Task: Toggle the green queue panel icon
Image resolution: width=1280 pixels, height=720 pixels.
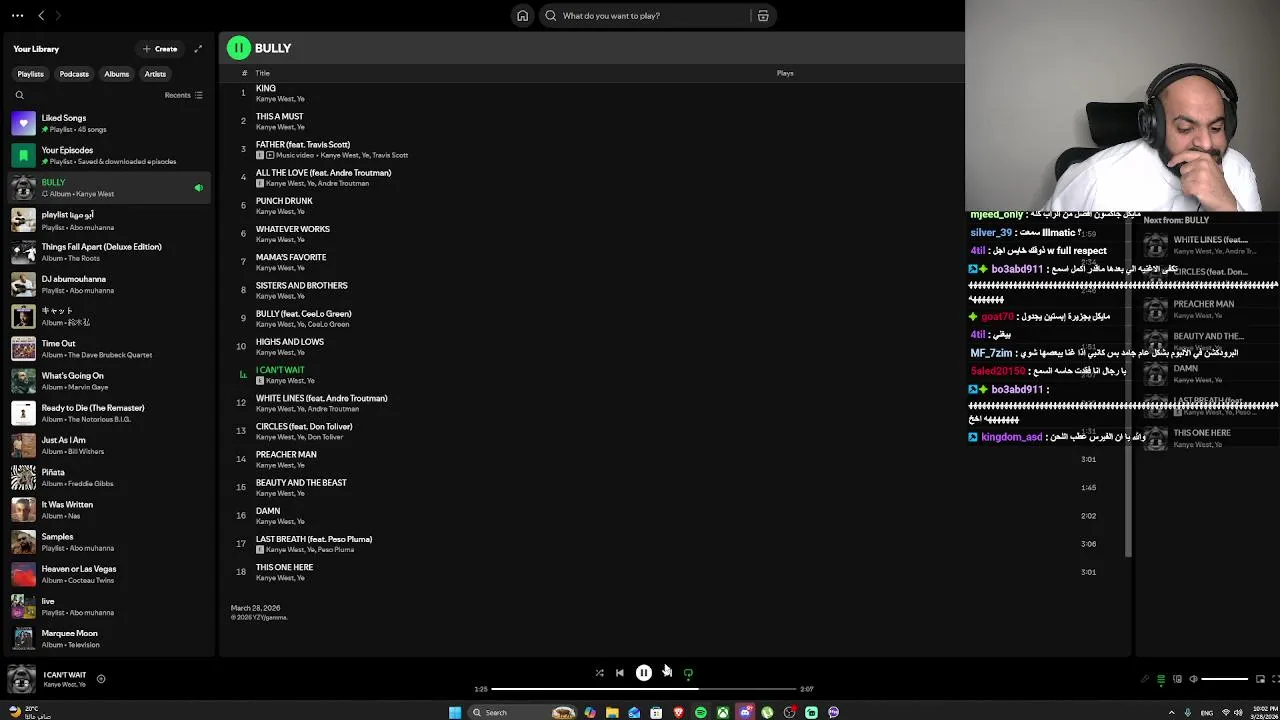Action: coord(1161,679)
